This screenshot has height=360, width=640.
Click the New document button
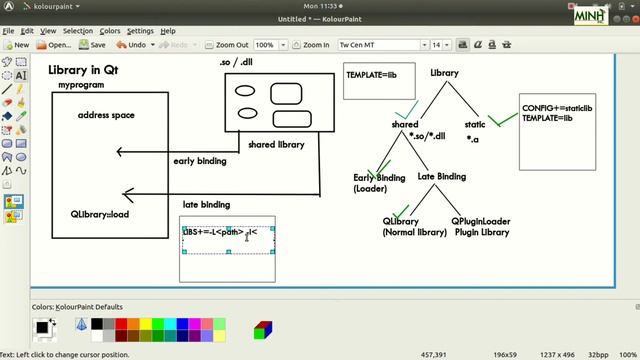16,45
